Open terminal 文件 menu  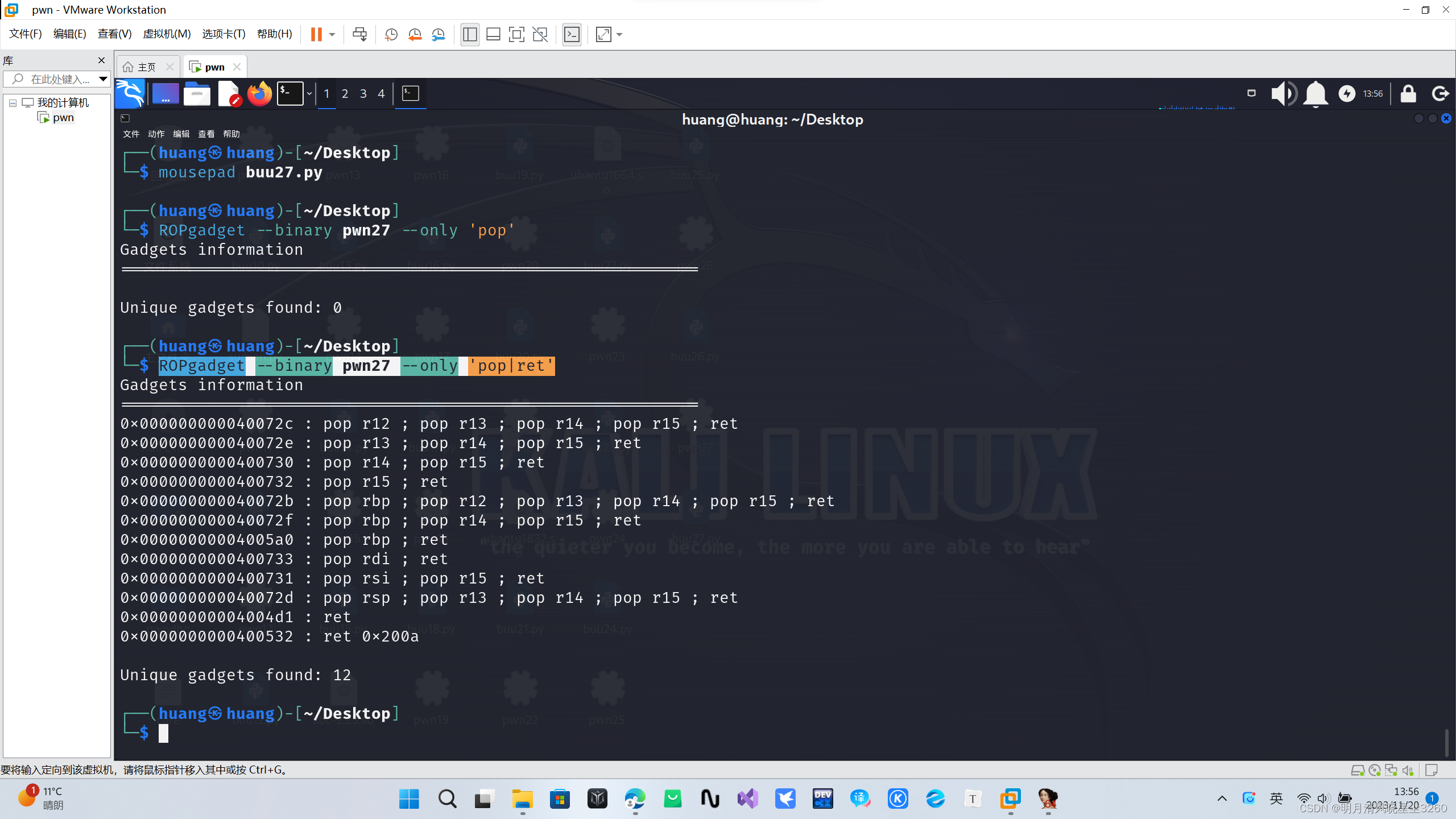point(131,134)
